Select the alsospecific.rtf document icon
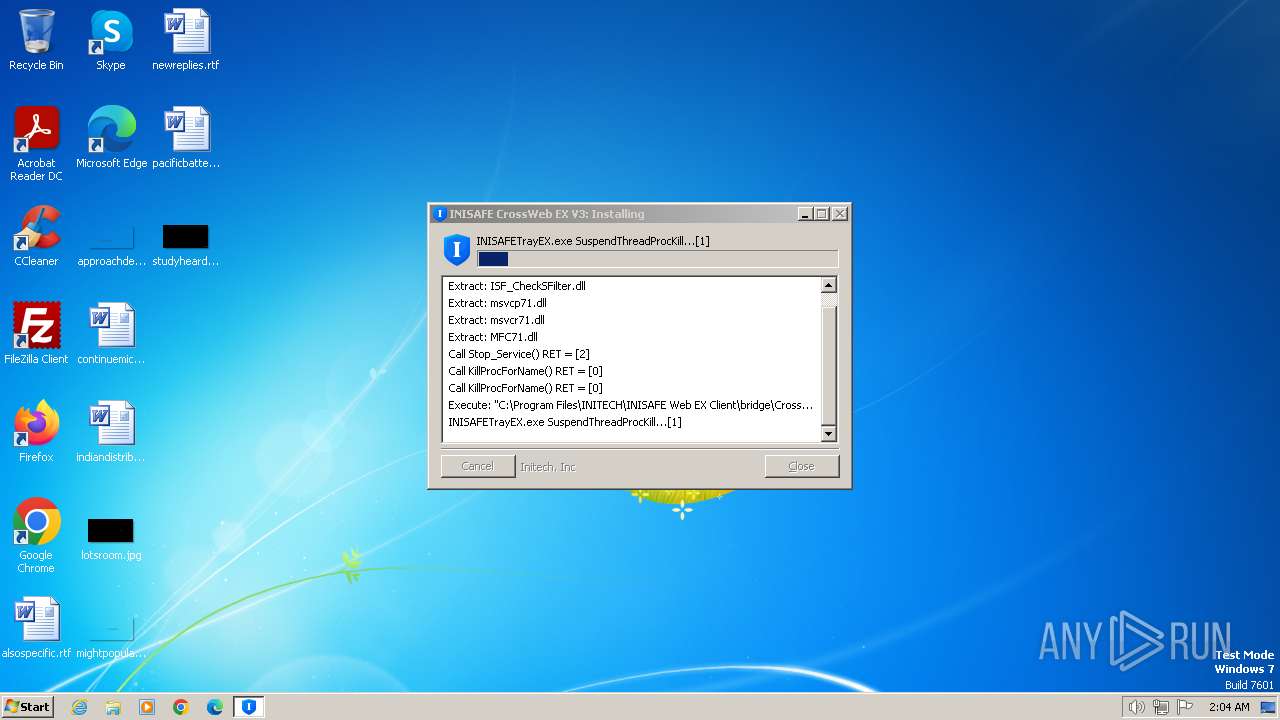 [x=36, y=628]
